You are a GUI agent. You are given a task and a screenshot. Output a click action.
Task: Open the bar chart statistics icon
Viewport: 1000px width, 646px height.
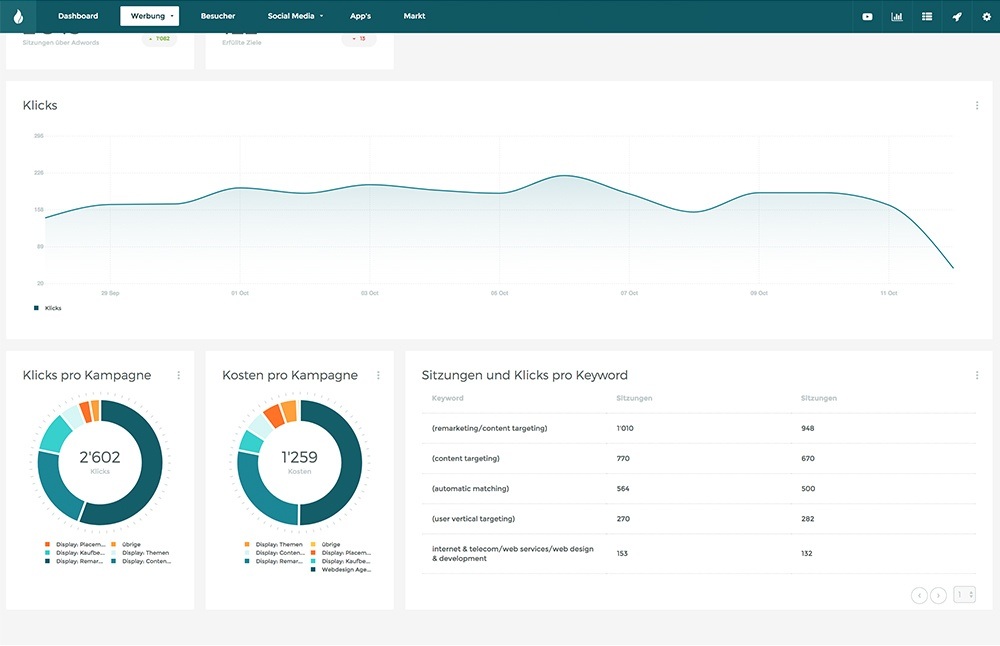pyautogui.click(x=897, y=17)
